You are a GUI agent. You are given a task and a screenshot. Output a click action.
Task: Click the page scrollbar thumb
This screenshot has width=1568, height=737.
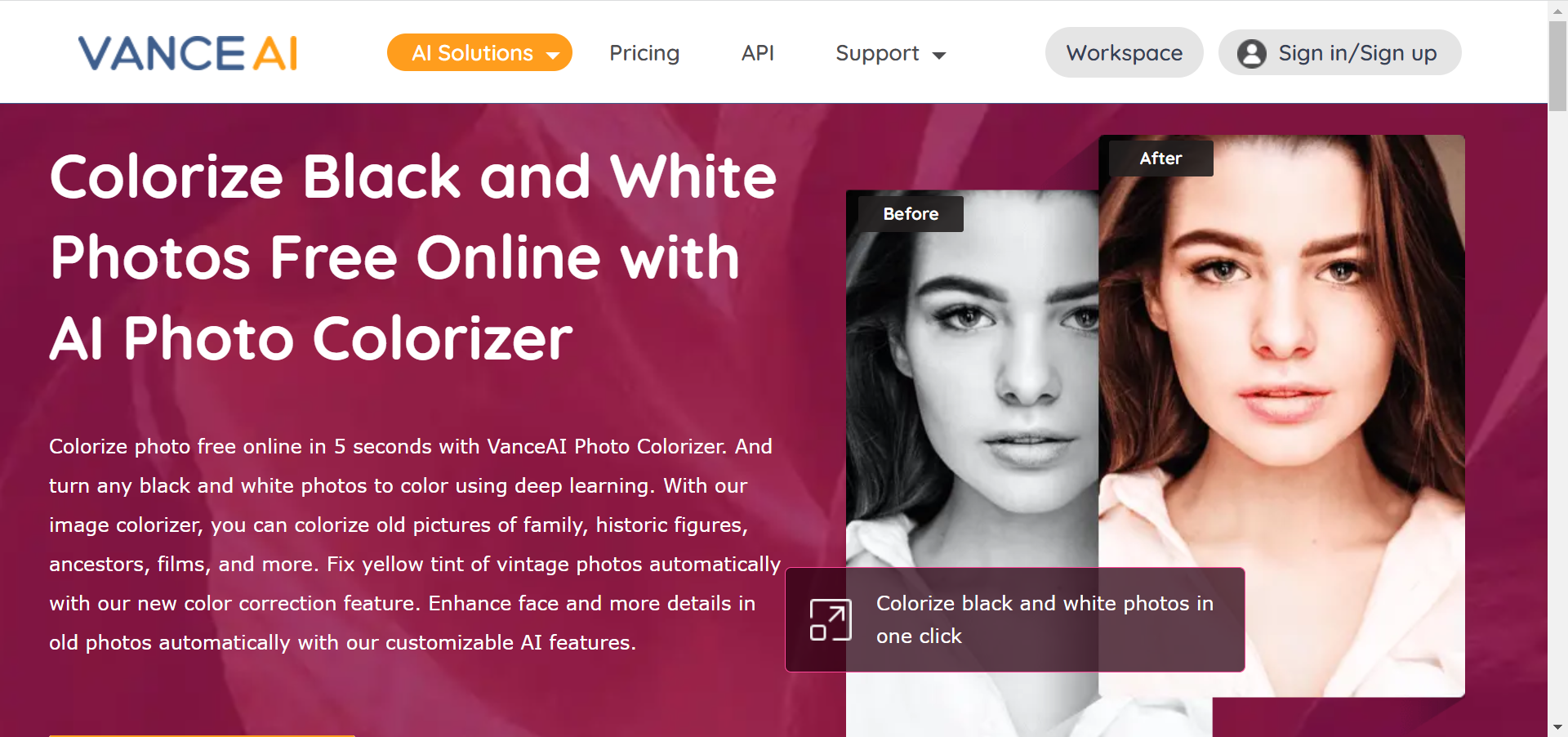[x=1557, y=65]
